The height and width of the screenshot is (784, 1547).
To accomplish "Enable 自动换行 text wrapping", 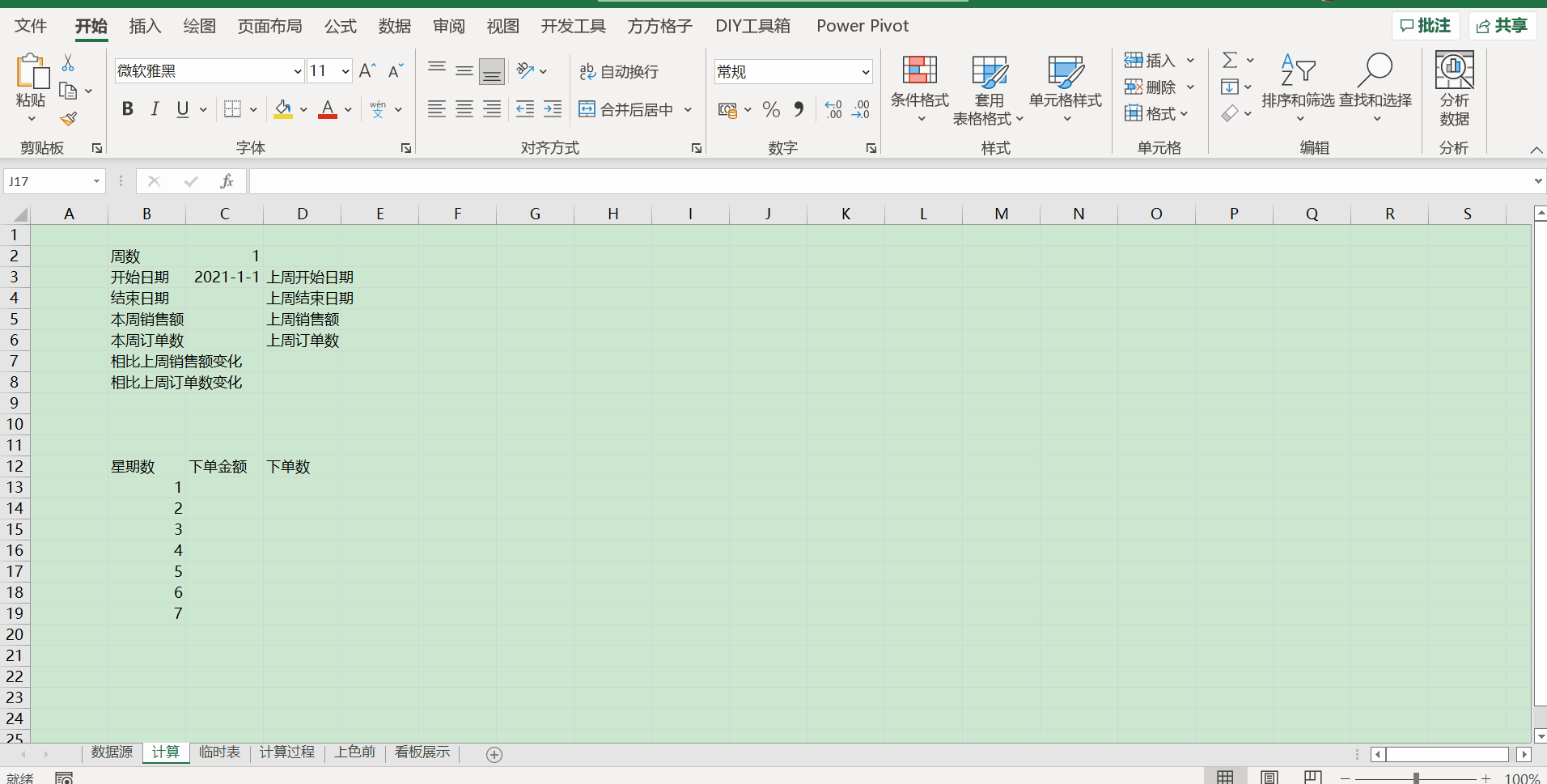I will click(617, 71).
